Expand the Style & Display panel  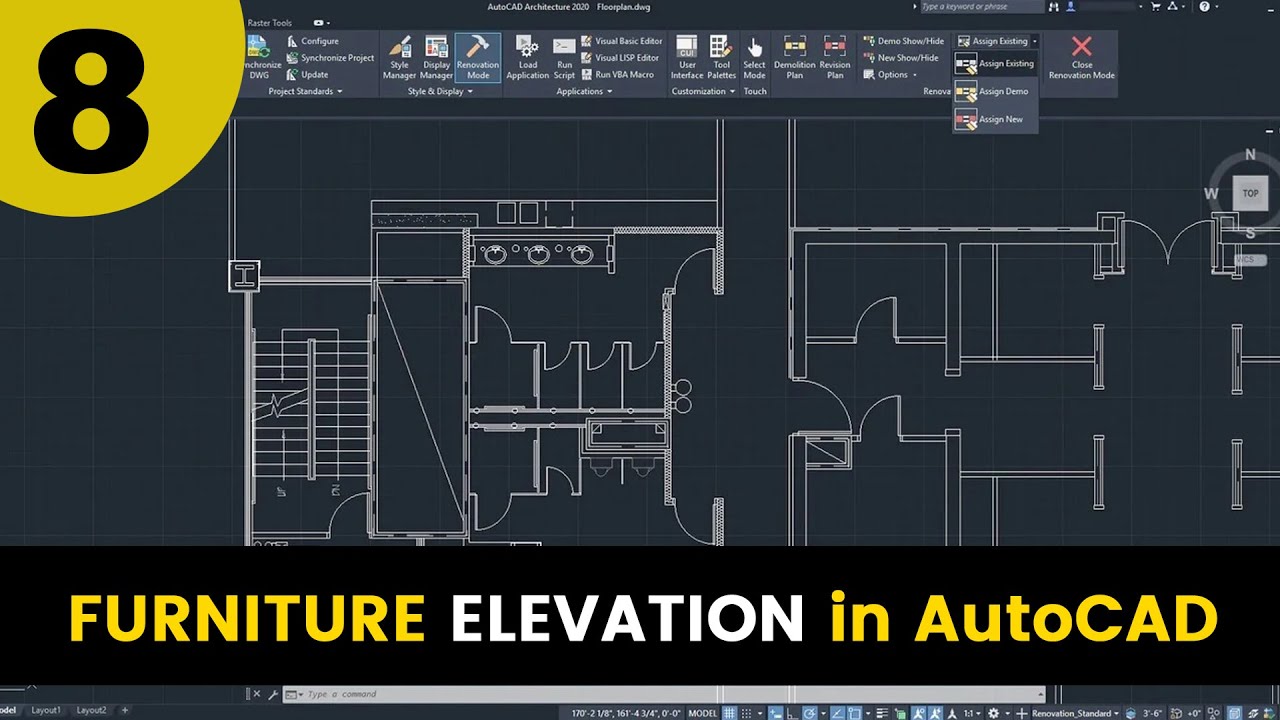click(440, 91)
